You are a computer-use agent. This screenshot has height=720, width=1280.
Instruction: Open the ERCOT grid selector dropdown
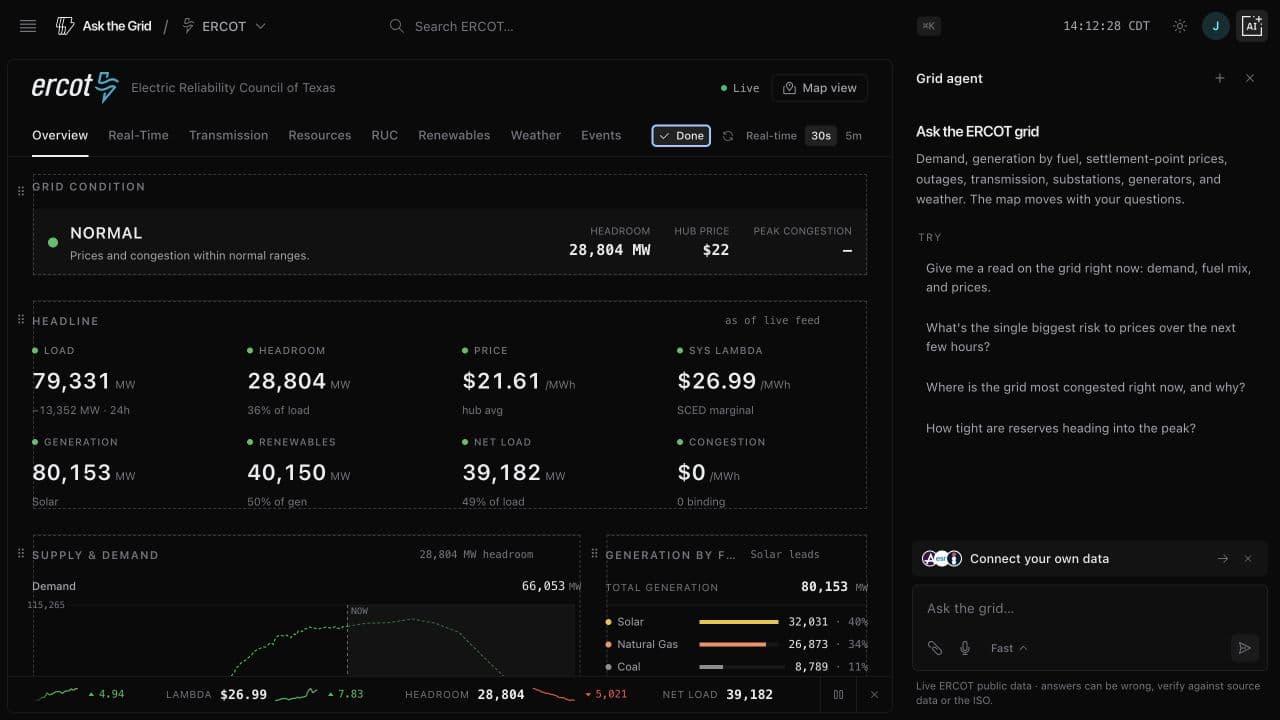tap(224, 26)
